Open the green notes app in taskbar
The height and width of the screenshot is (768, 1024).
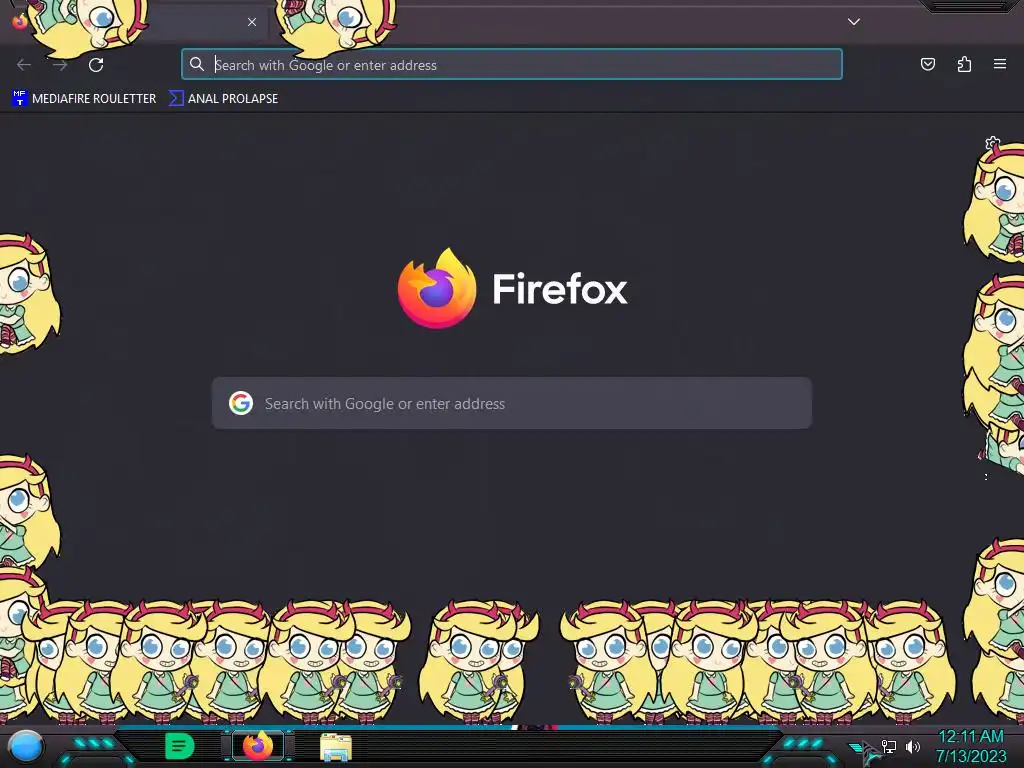point(180,746)
